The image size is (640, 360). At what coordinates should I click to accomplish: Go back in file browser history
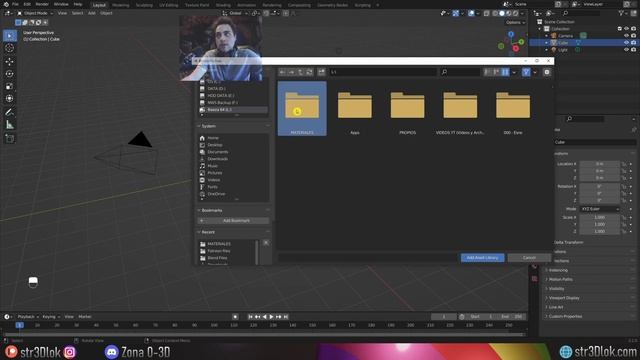(282, 72)
